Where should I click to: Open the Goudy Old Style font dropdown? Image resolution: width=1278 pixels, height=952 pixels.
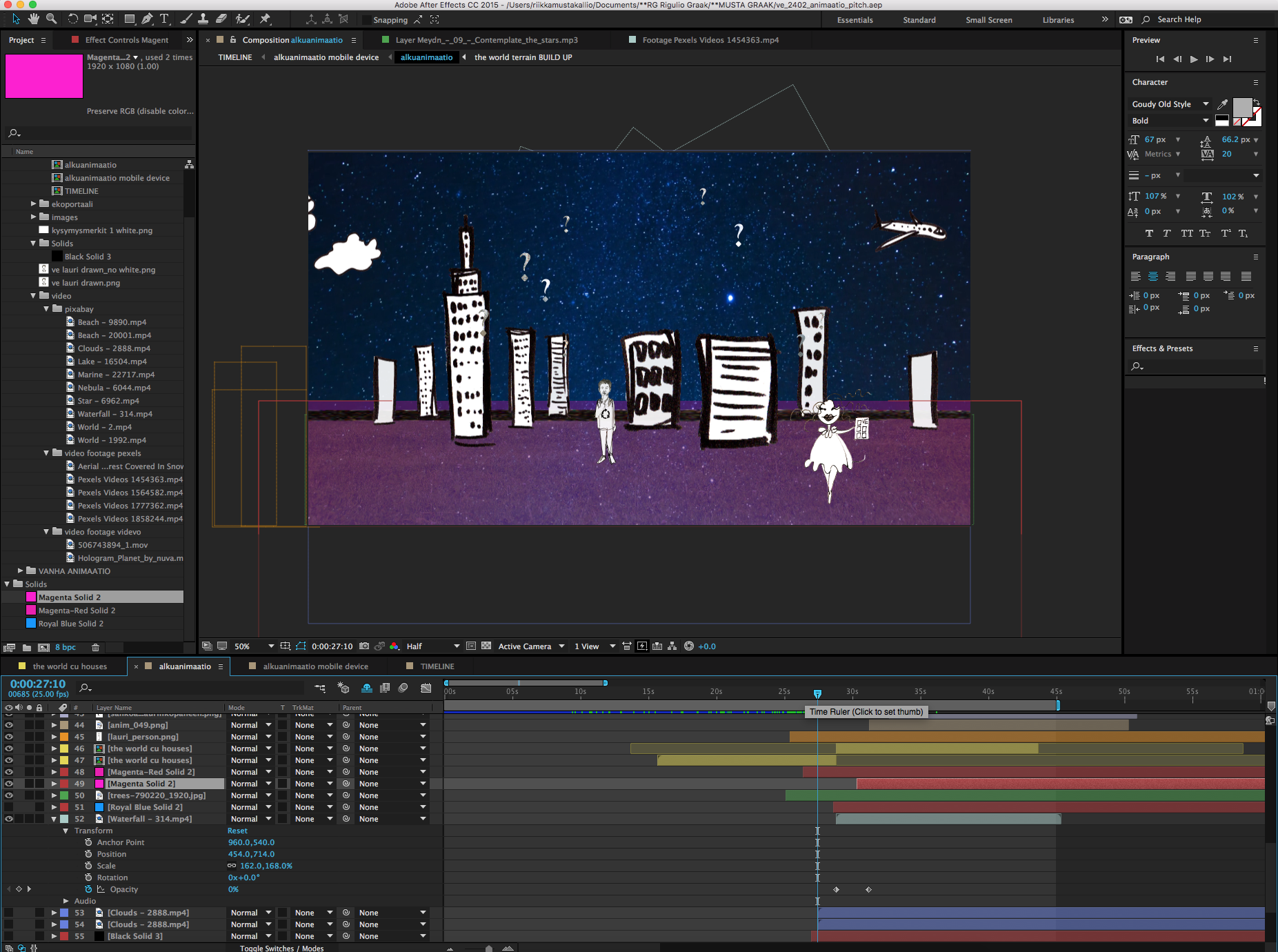tap(1170, 104)
